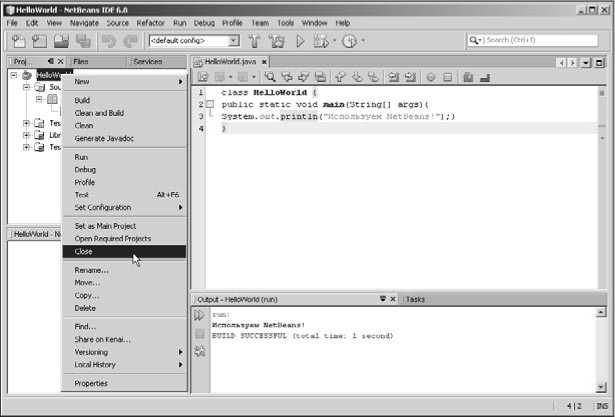Click the Find Next Occurrence editor icon

click(304, 77)
